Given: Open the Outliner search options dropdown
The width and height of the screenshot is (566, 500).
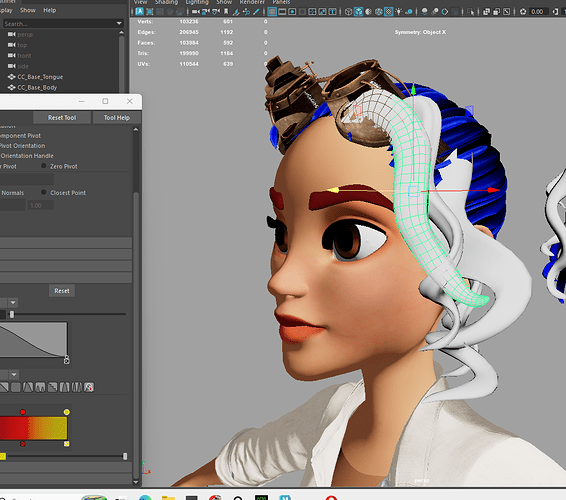Looking at the screenshot, I should click(x=119, y=23).
